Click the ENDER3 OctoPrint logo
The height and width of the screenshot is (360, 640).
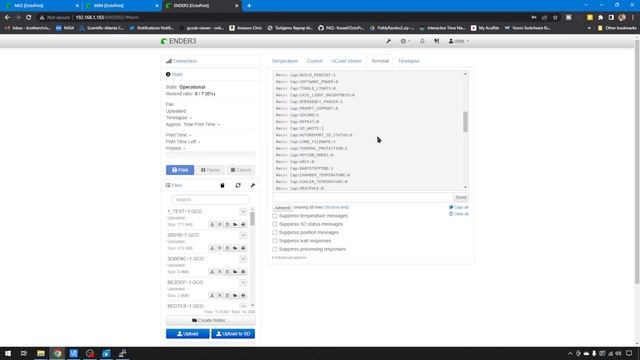point(178,41)
